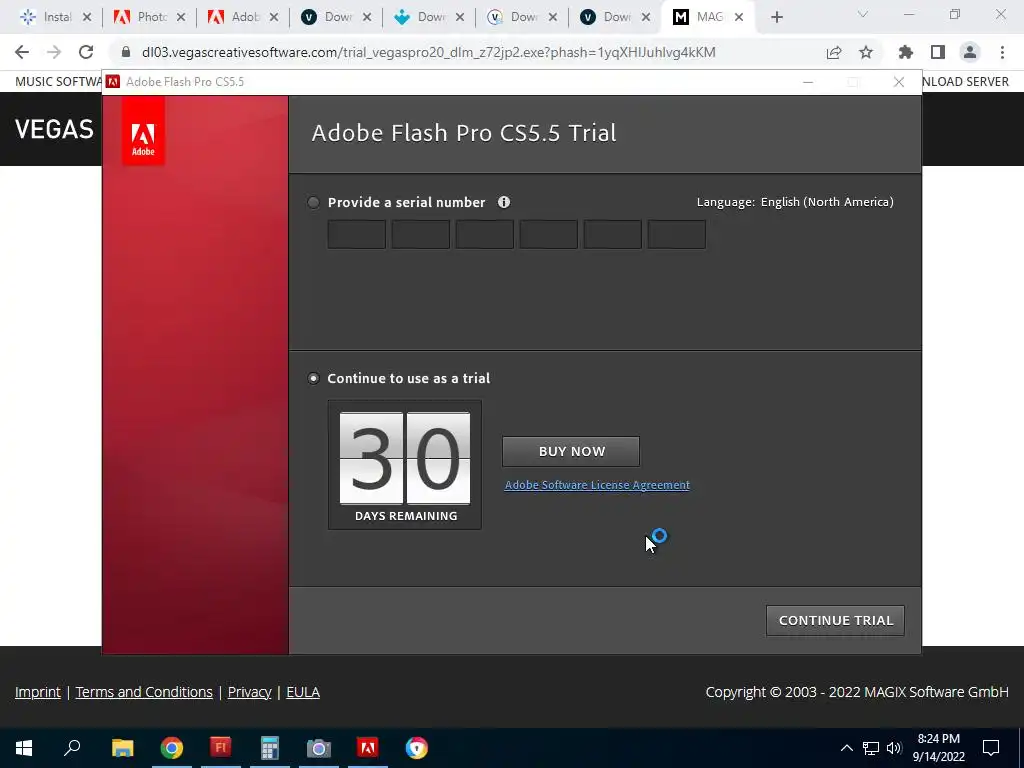Image resolution: width=1024 pixels, height=768 pixels.
Task: Open the EULA footer link
Action: 303,692
